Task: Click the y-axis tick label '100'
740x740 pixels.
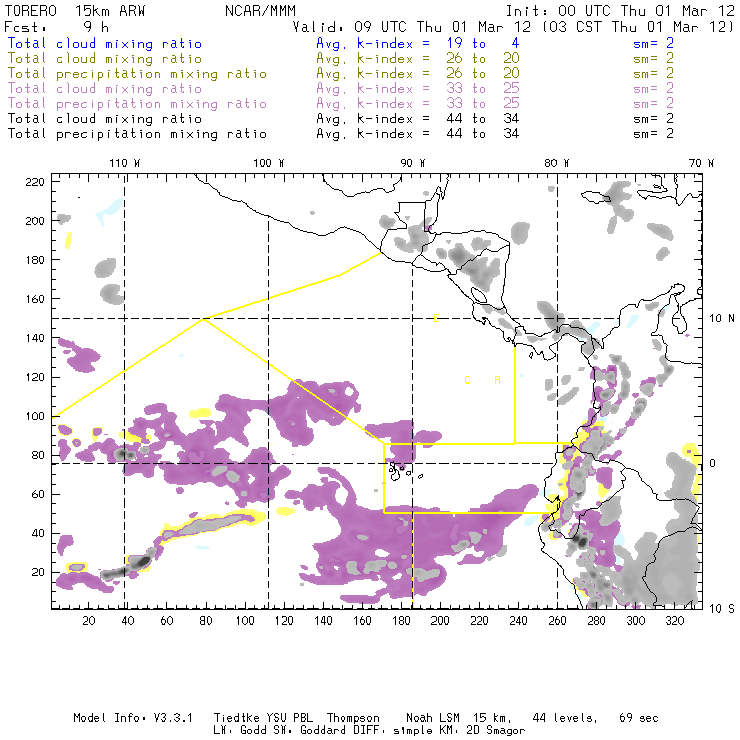Action: point(35,416)
